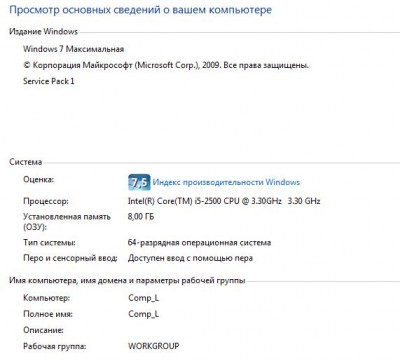Select the Издание Windows section header
Viewport: 400px width, 361px height.
click(x=43, y=32)
